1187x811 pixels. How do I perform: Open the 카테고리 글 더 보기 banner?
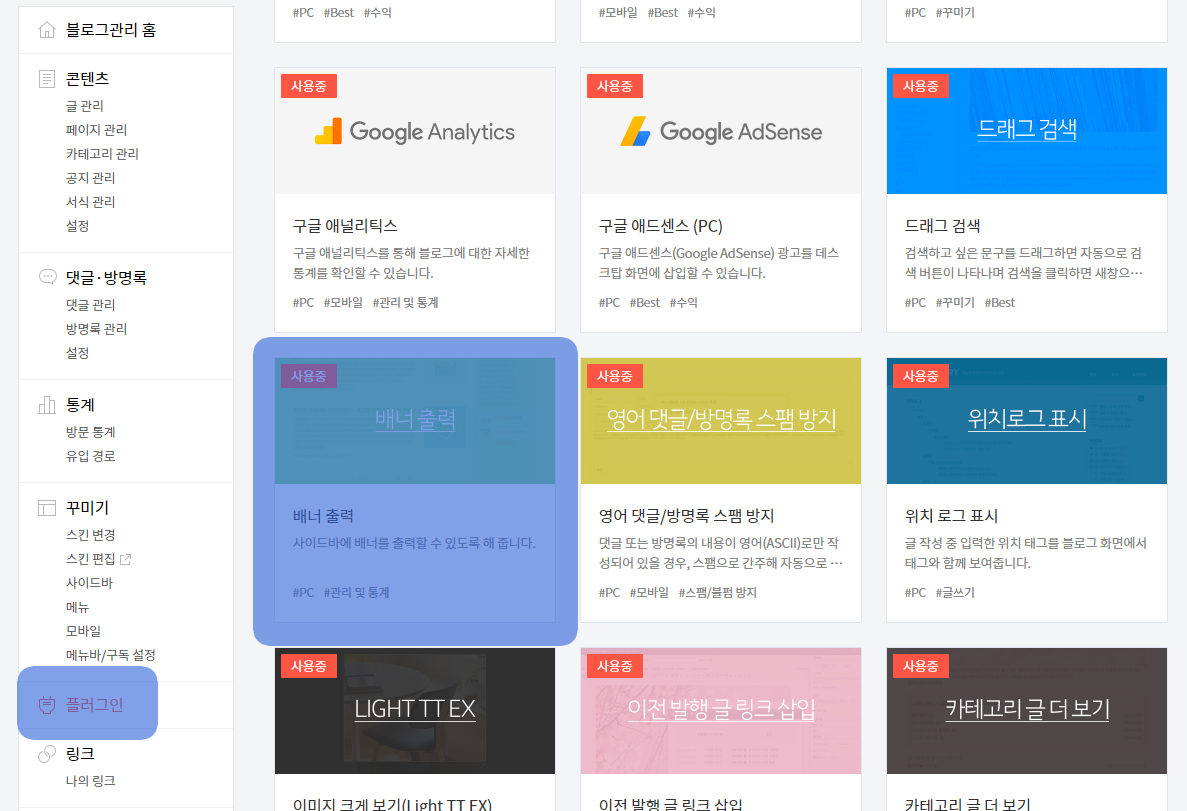[1027, 710]
